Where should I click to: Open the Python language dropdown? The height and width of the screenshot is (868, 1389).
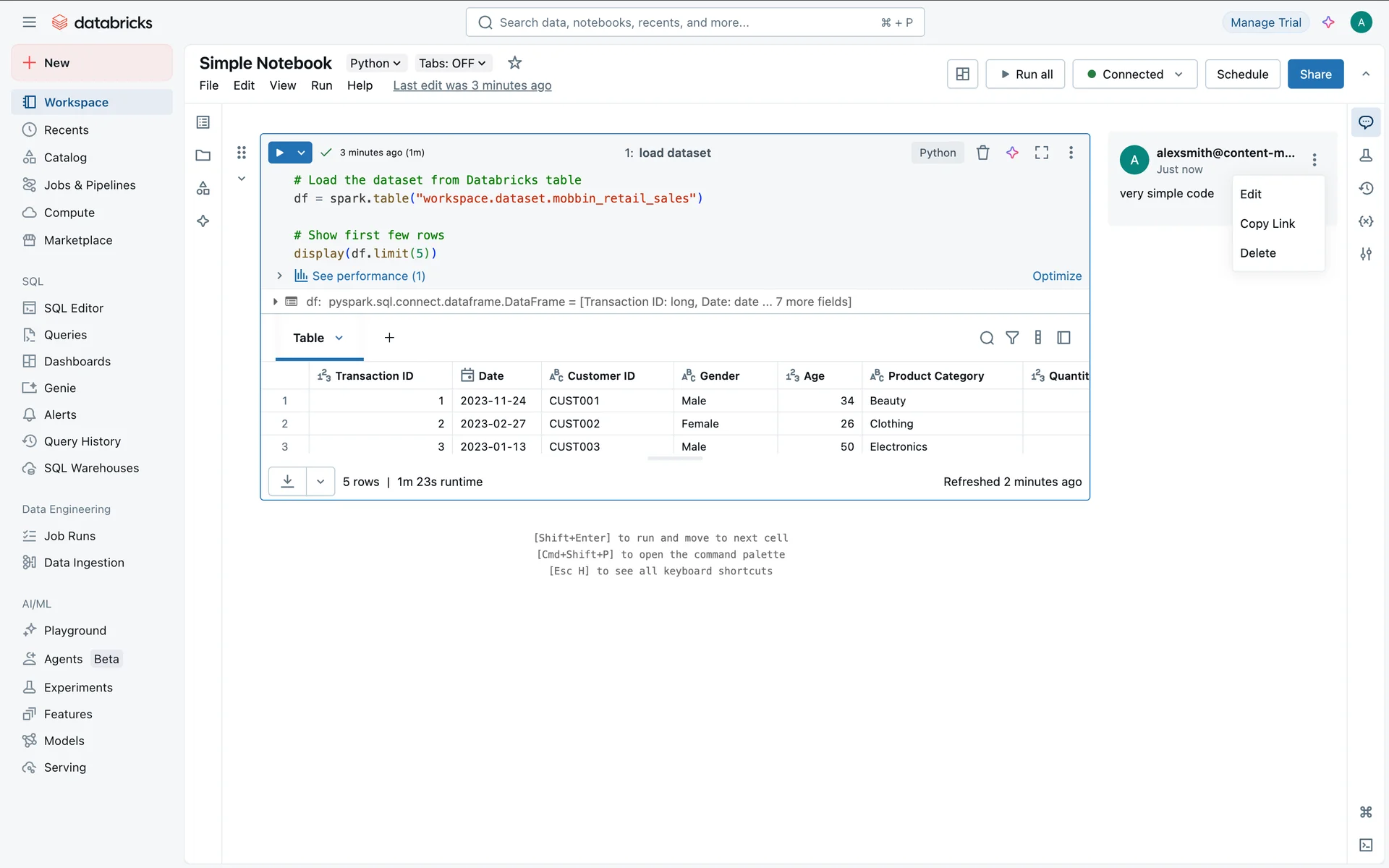[375, 63]
